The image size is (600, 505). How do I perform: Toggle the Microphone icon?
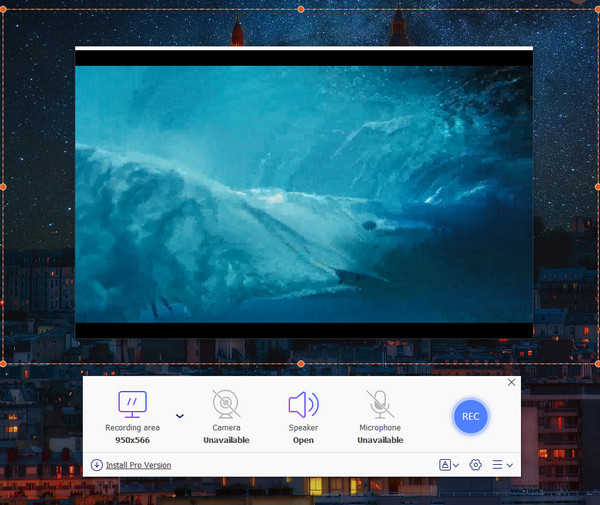380,404
